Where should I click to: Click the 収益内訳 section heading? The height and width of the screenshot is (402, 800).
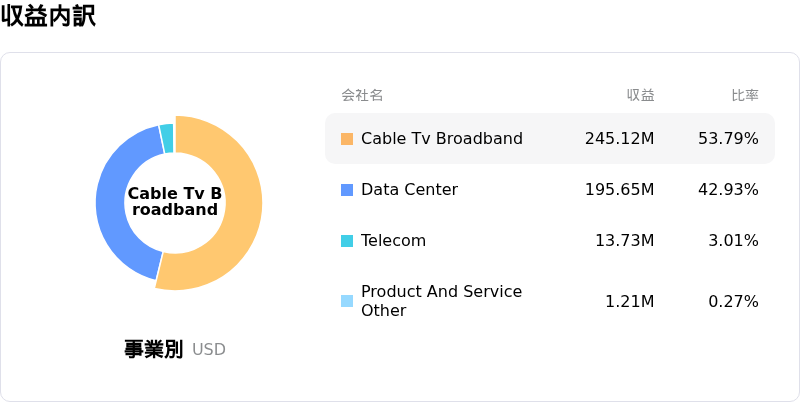pyautogui.click(x=48, y=16)
